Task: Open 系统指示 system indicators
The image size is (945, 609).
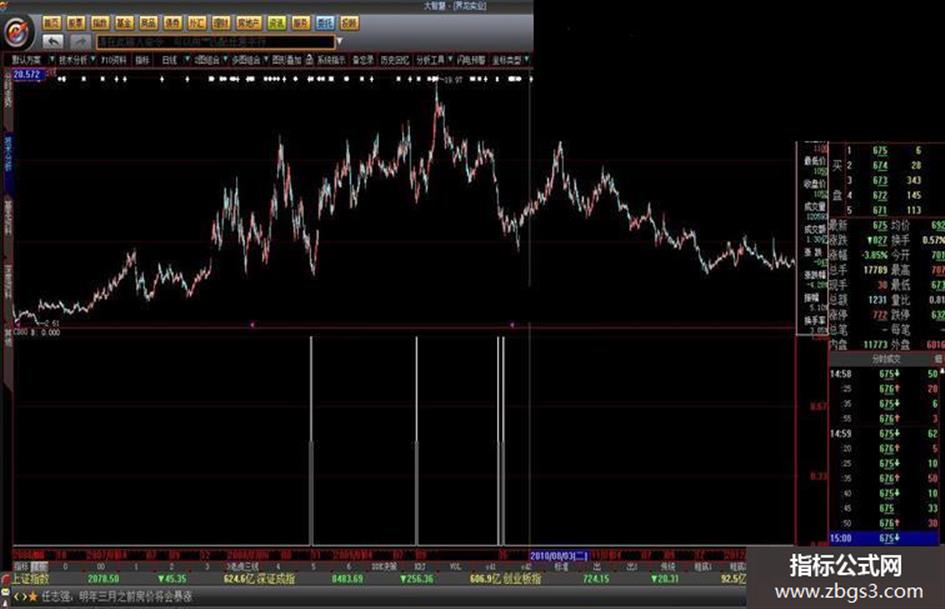Action: (331, 60)
